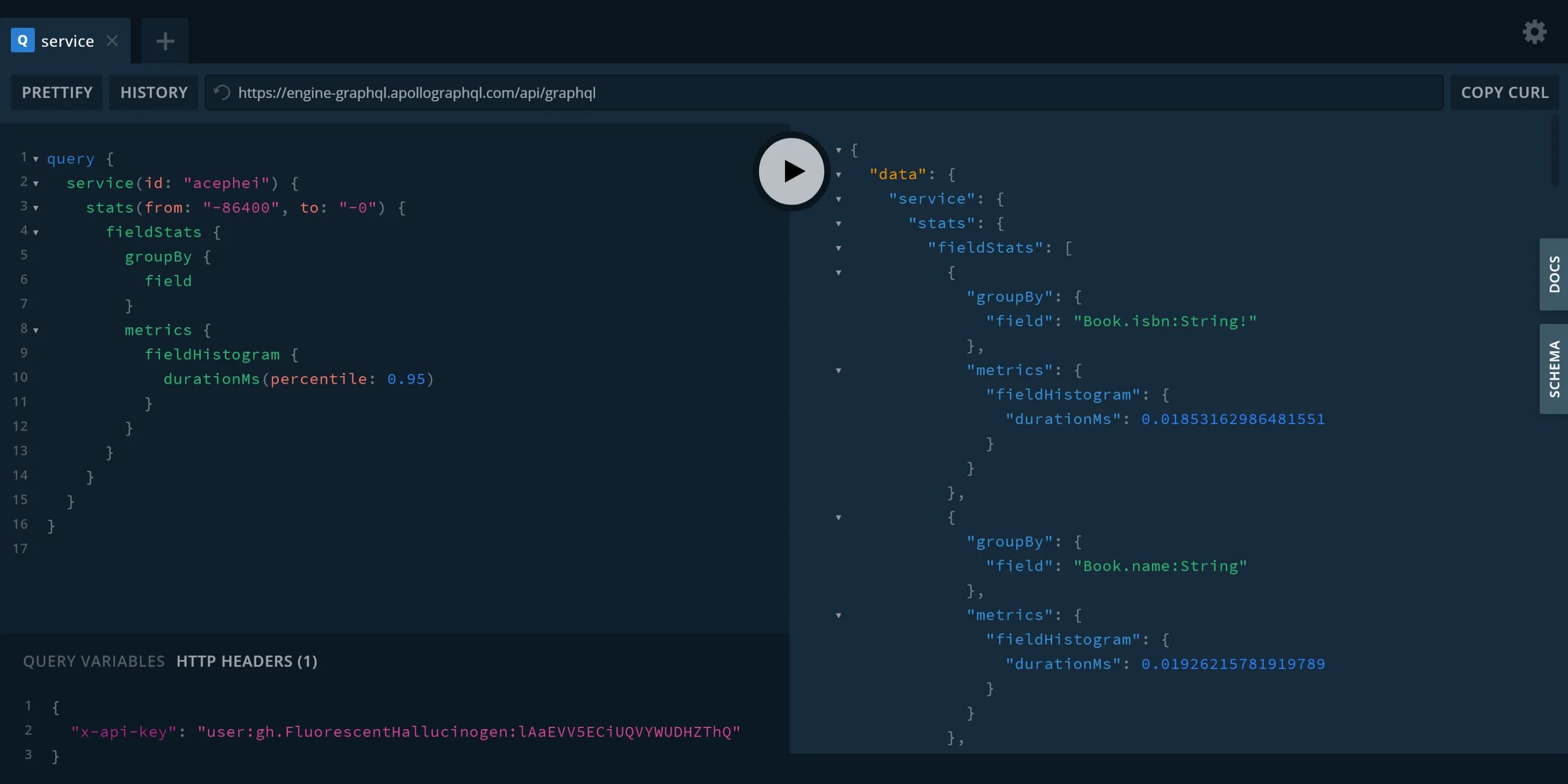Click the Q query icon on service tab
The height and width of the screenshot is (784, 1568).
(x=22, y=41)
